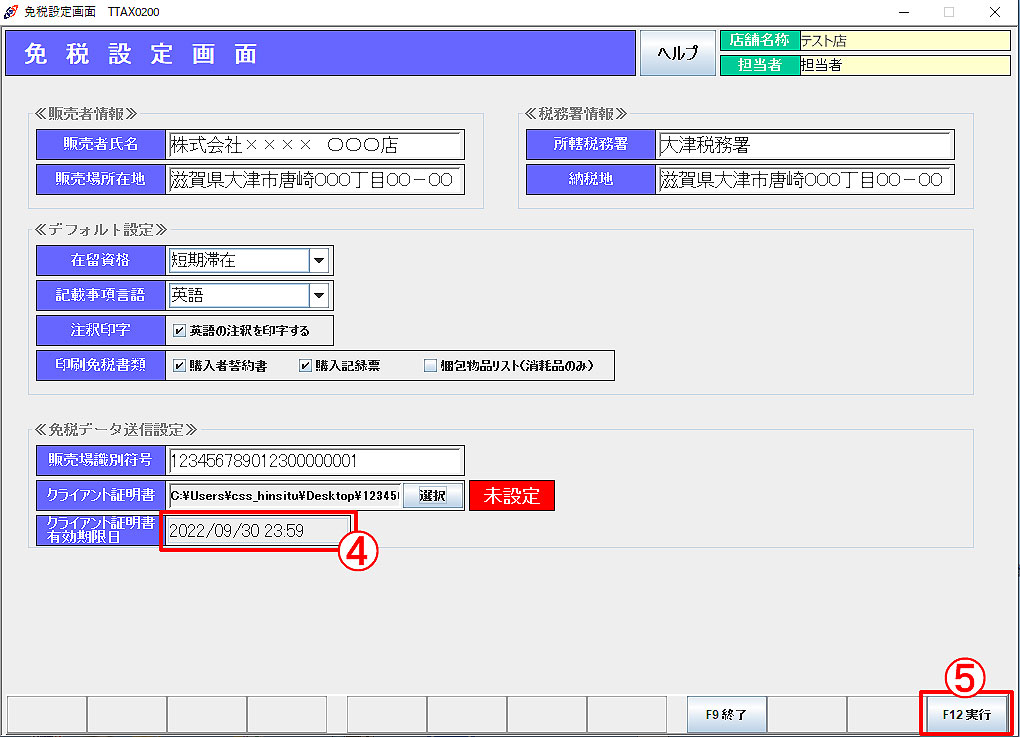
Task: Expand the 記載事項言語 dropdown arrow
Action: 319,295
